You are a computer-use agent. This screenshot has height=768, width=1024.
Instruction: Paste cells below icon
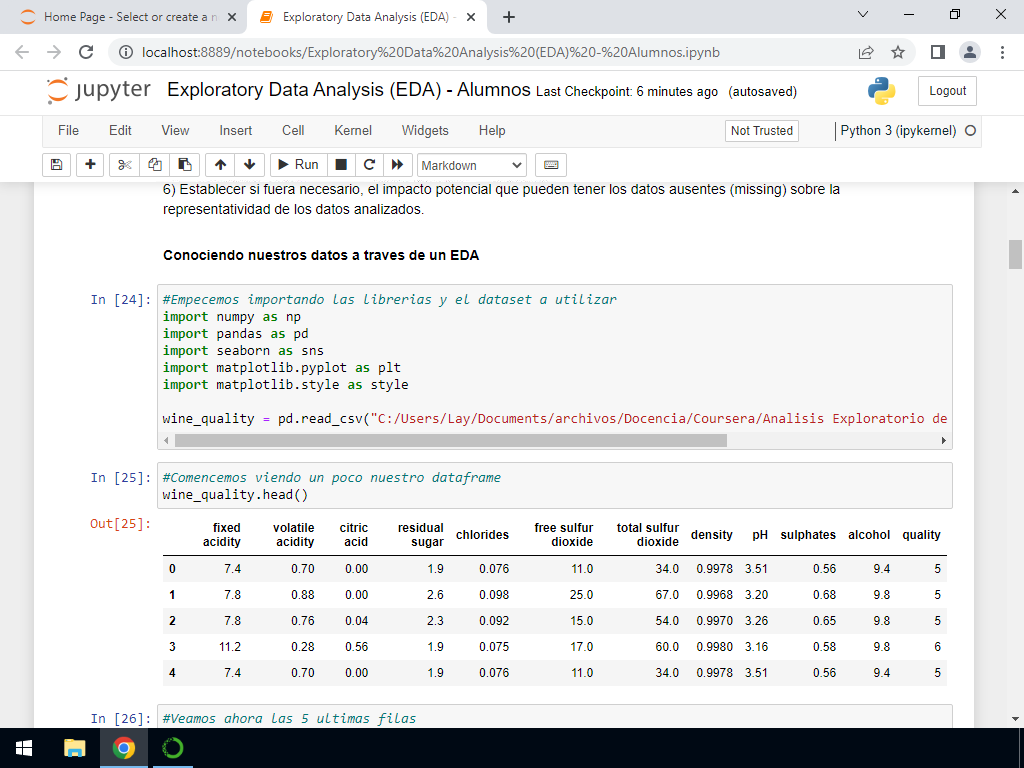click(184, 165)
